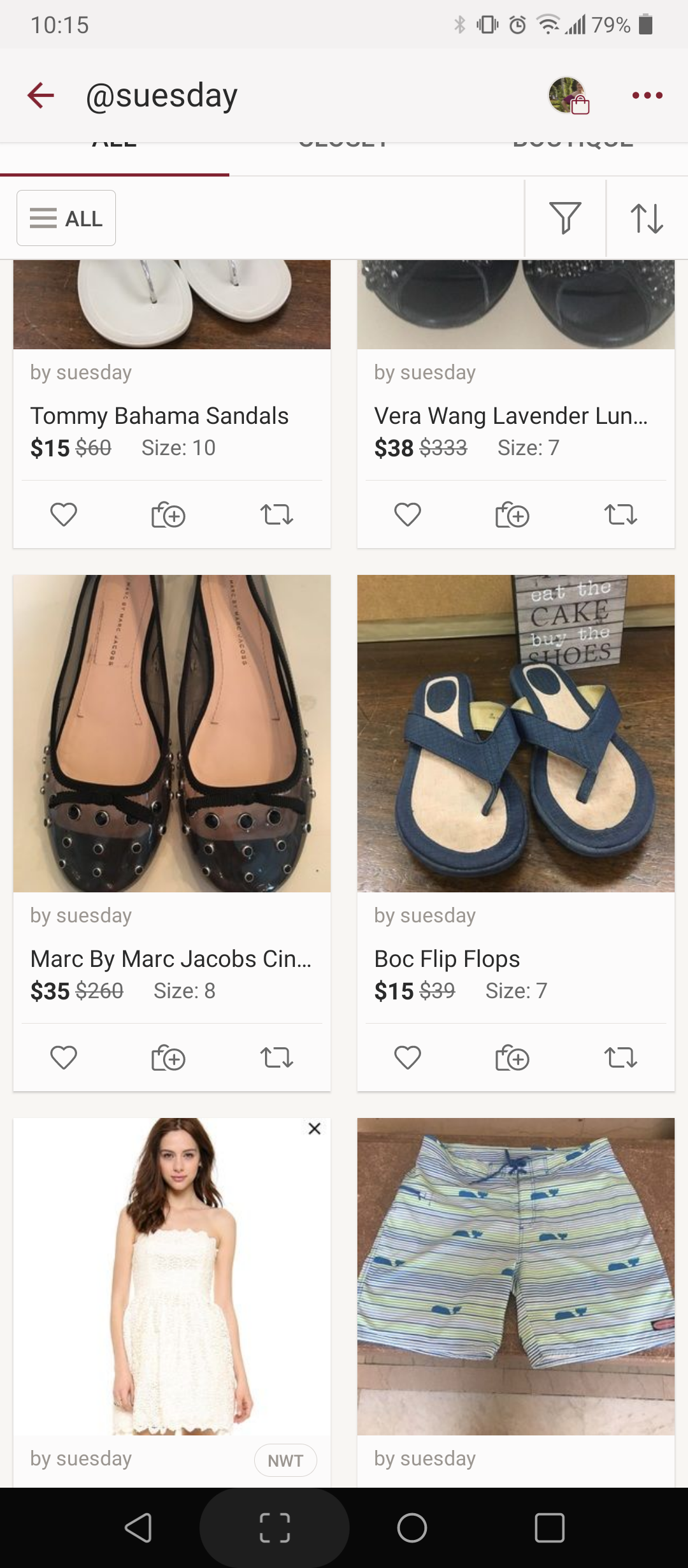The height and width of the screenshot is (1568, 688).
Task: Add Vera Wang Lavender listing to bundle
Action: click(x=512, y=514)
